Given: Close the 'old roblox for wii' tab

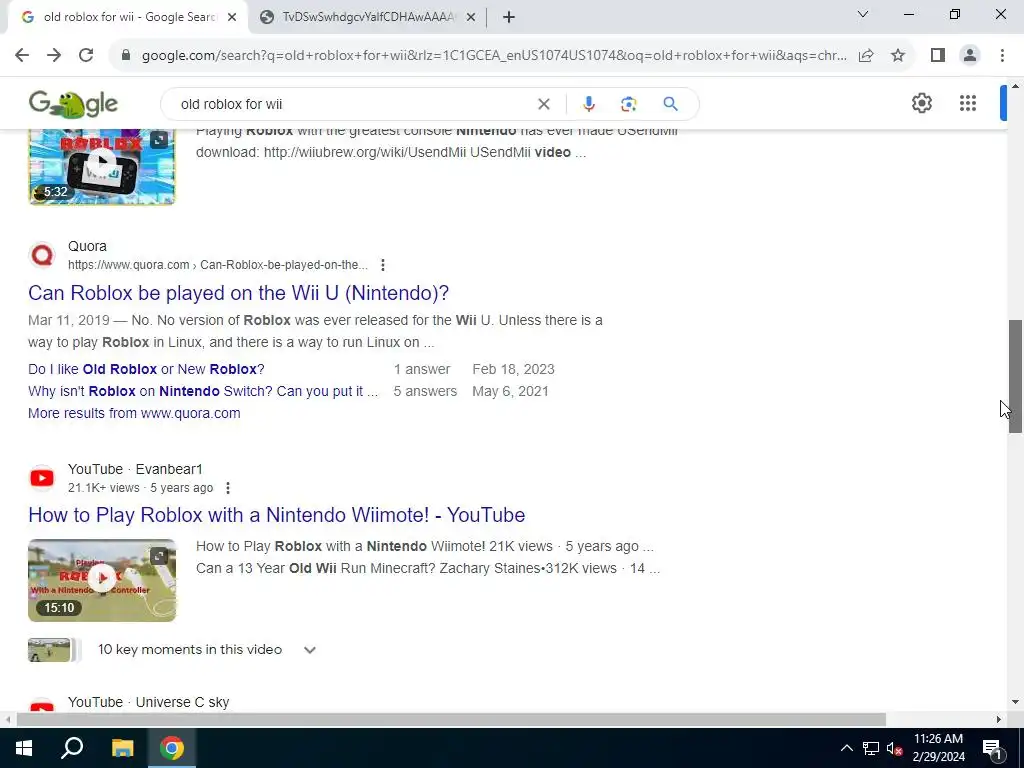Looking at the screenshot, I should pos(232,18).
